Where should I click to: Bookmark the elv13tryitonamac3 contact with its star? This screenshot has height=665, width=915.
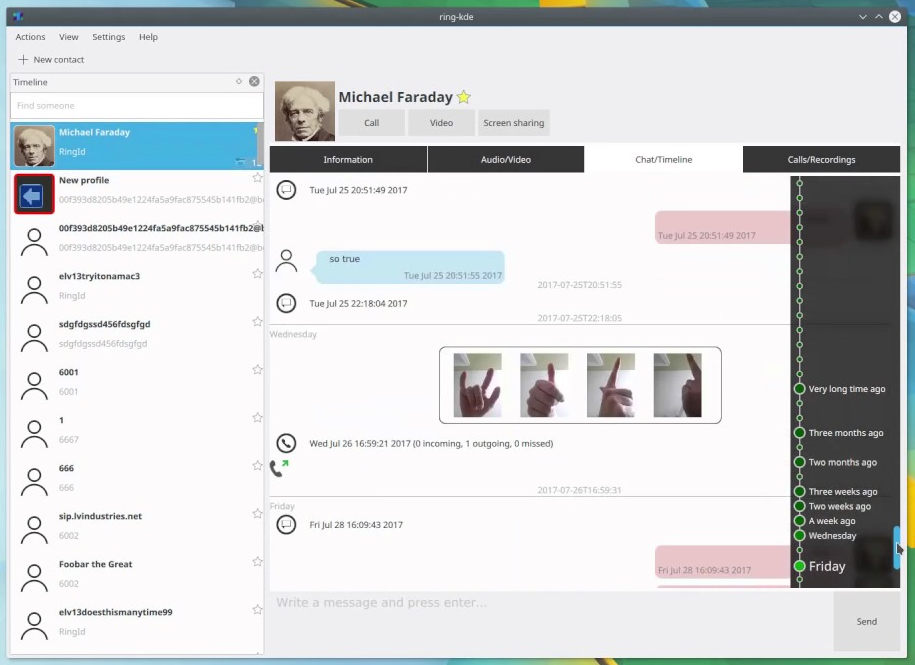[x=257, y=274]
